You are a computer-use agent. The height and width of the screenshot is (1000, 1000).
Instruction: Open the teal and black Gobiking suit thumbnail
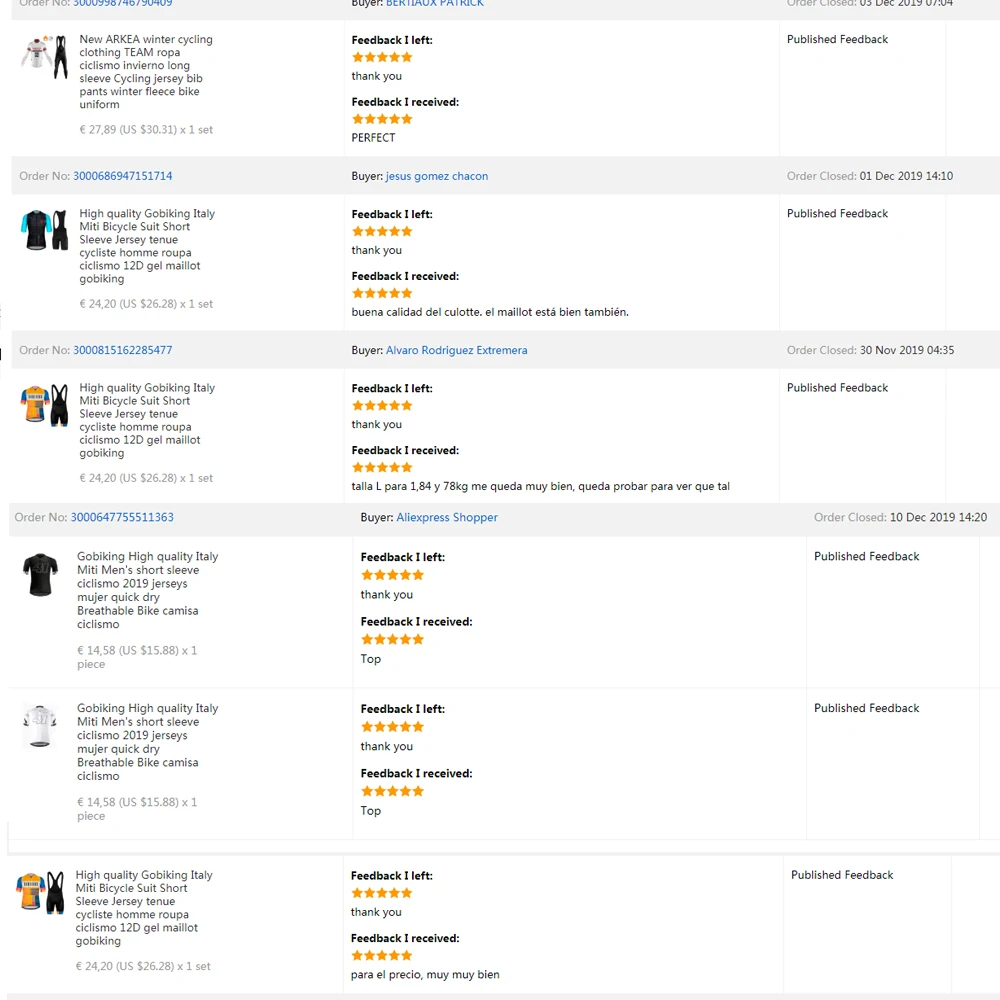pos(44,230)
